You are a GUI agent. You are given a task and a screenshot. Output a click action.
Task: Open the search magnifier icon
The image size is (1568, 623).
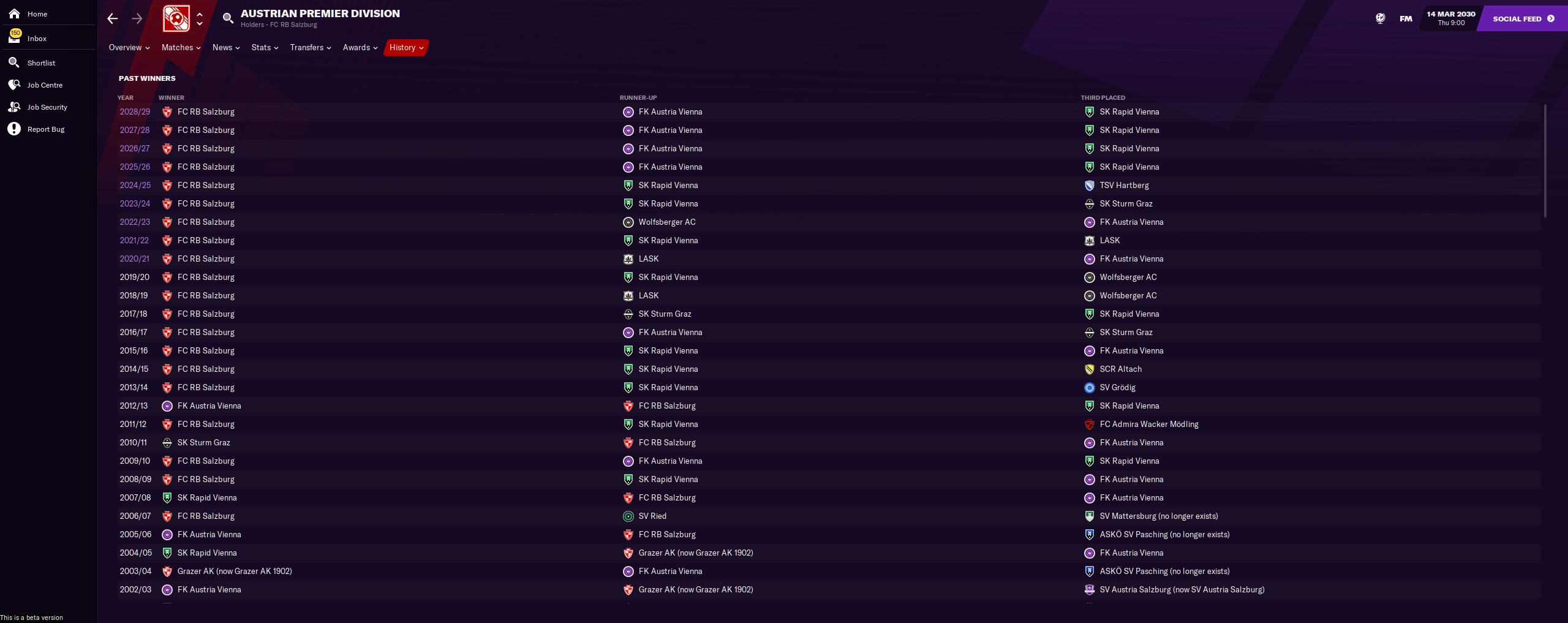pyautogui.click(x=228, y=18)
